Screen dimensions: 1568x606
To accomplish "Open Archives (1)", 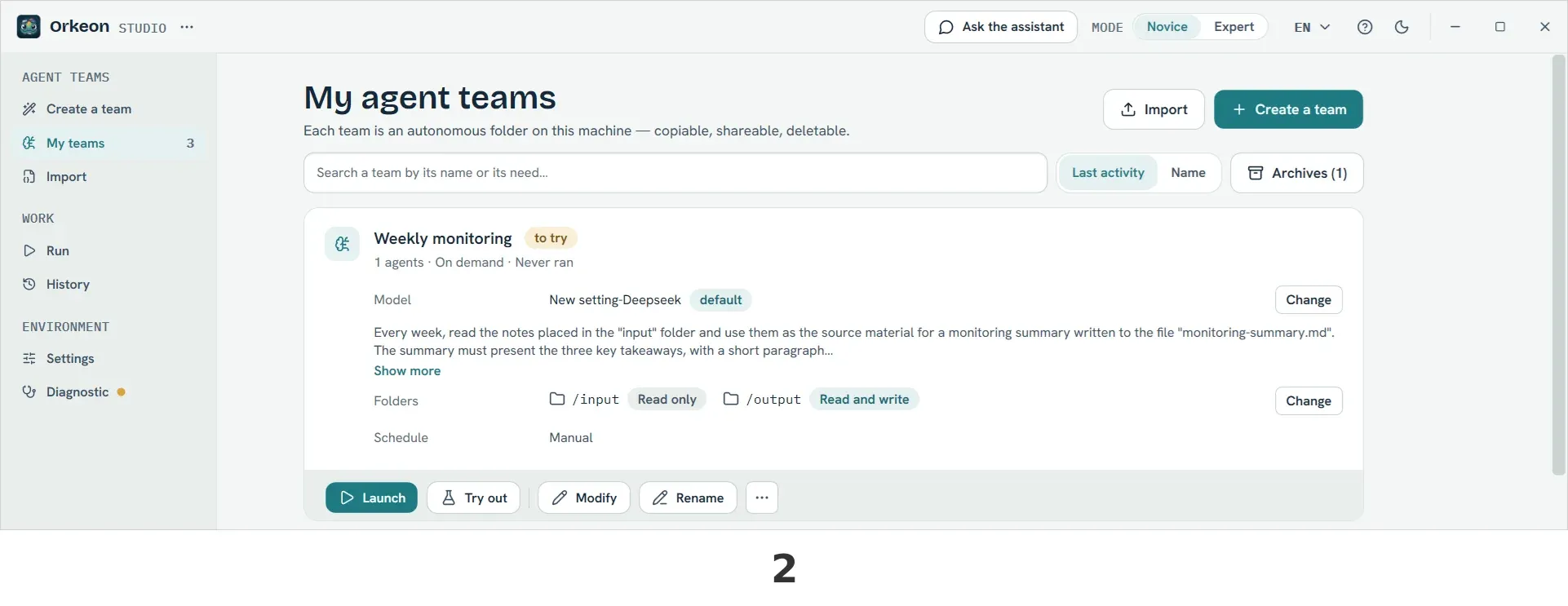I will click(x=1297, y=173).
